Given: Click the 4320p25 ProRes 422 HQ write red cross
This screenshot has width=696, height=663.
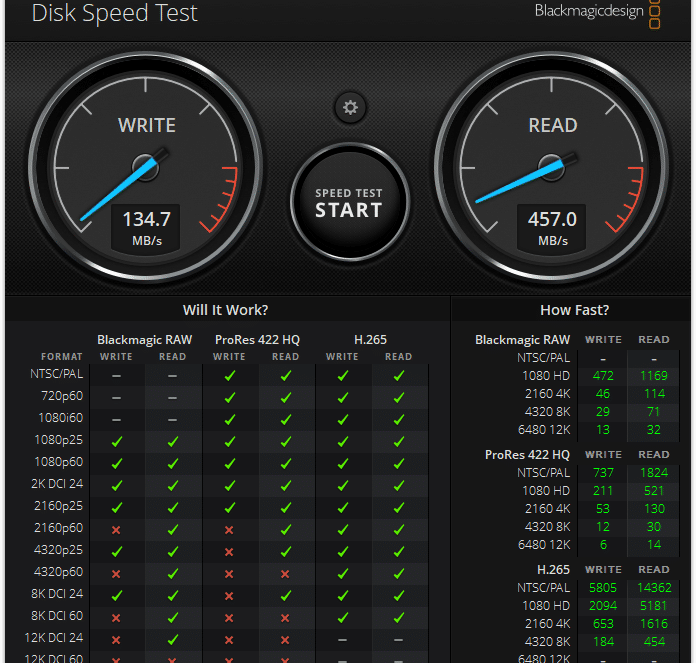Looking at the screenshot, I should coord(229,552).
